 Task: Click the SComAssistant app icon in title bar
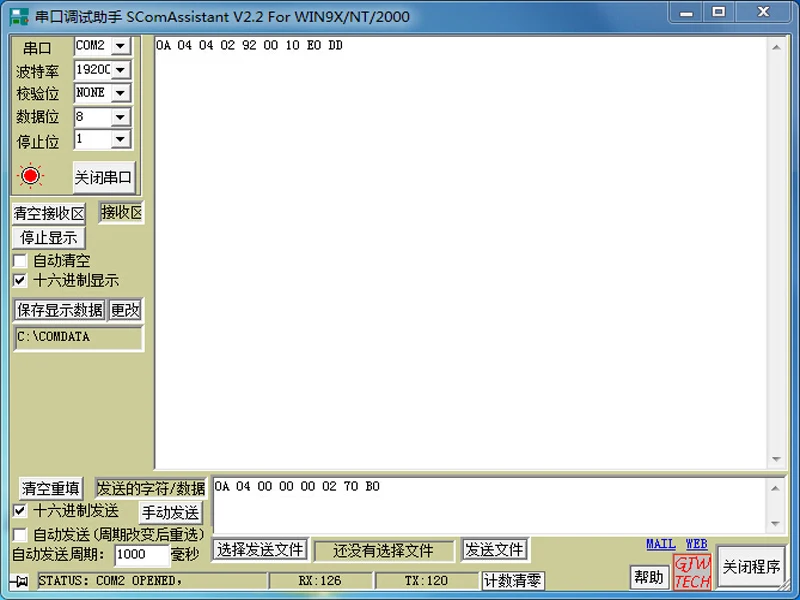click(19, 16)
